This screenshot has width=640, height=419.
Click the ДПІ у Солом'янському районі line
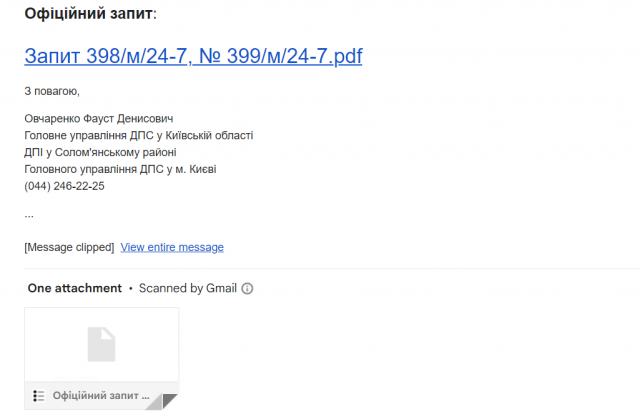pyautogui.click(x=100, y=153)
